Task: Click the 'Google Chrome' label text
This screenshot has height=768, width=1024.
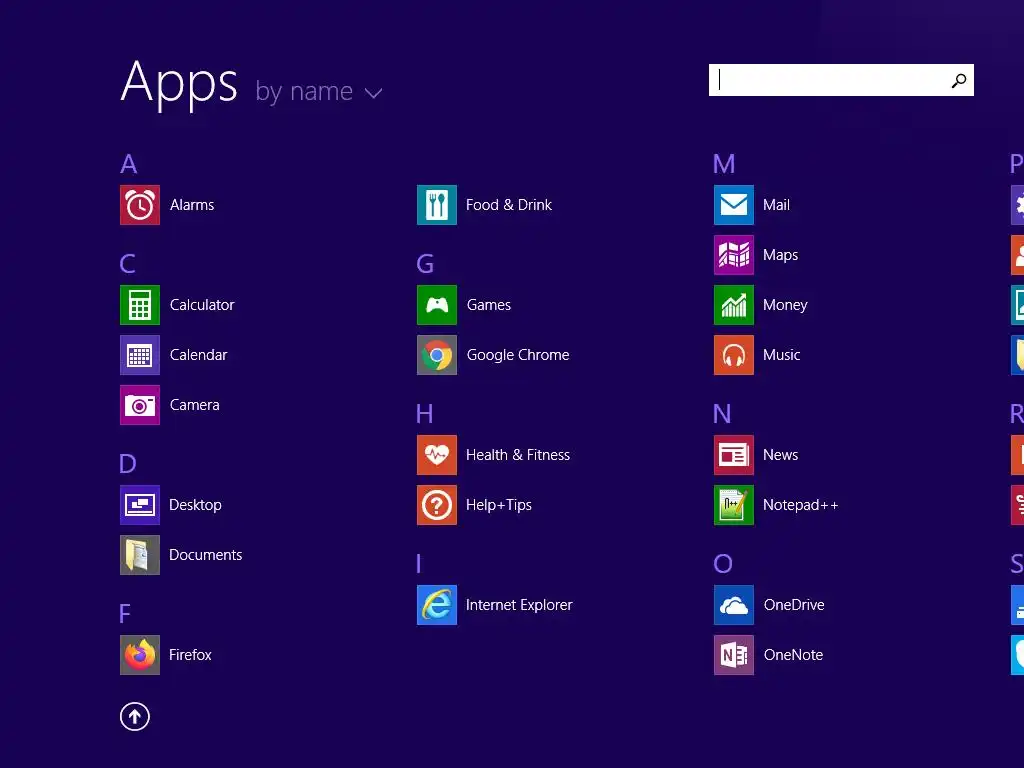Action: tap(518, 355)
